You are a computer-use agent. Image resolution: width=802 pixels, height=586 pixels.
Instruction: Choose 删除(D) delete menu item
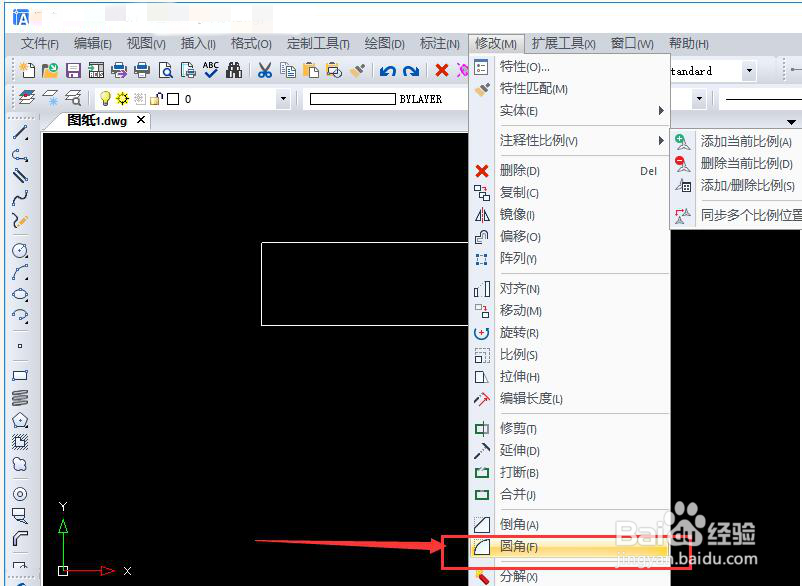569,171
